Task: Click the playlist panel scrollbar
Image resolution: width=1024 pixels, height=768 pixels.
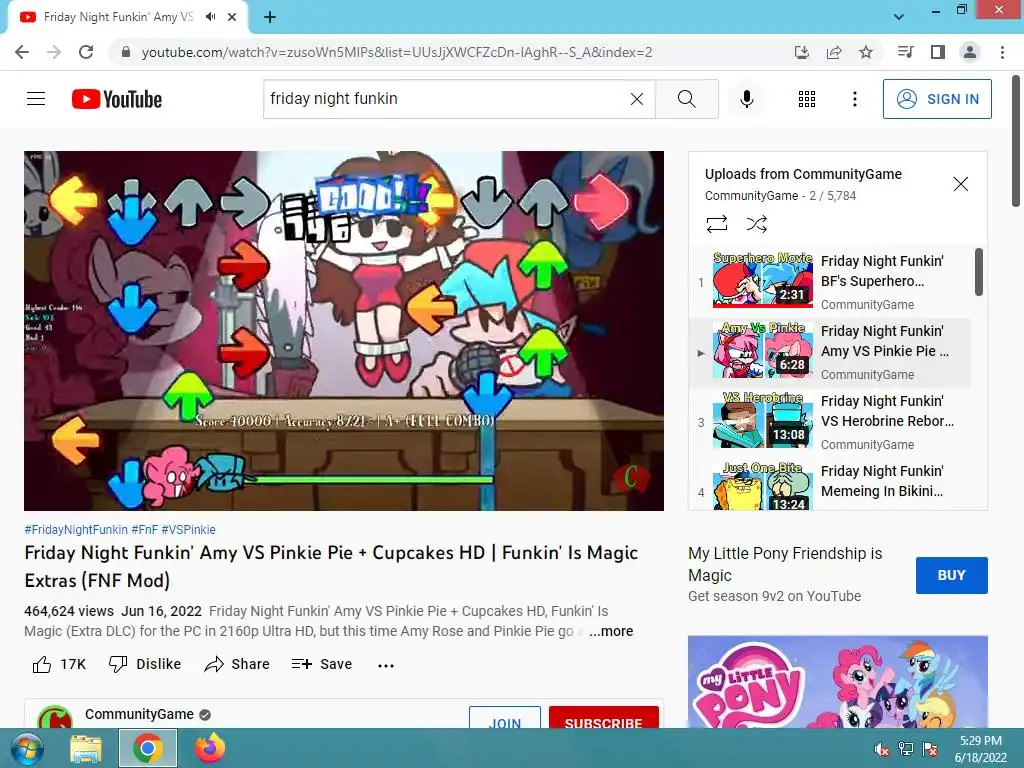Action: coord(978,272)
